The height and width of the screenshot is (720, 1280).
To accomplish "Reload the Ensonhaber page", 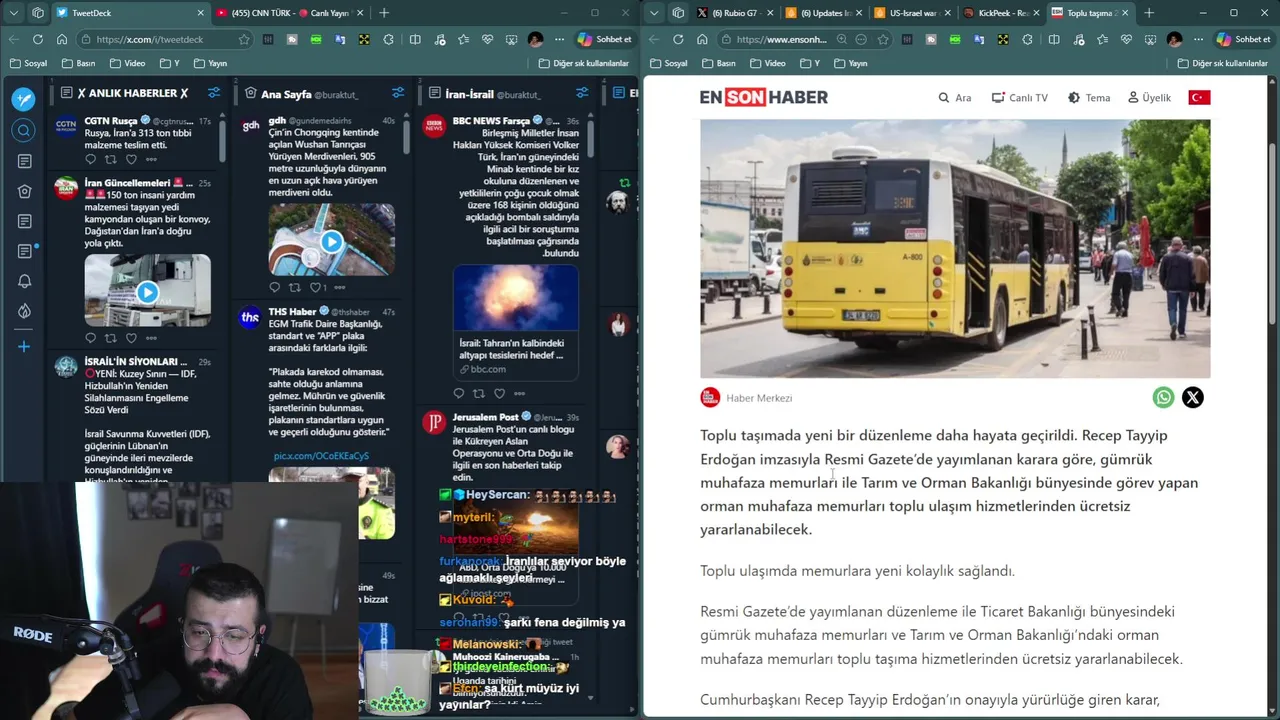I will click(x=678, y=39).
